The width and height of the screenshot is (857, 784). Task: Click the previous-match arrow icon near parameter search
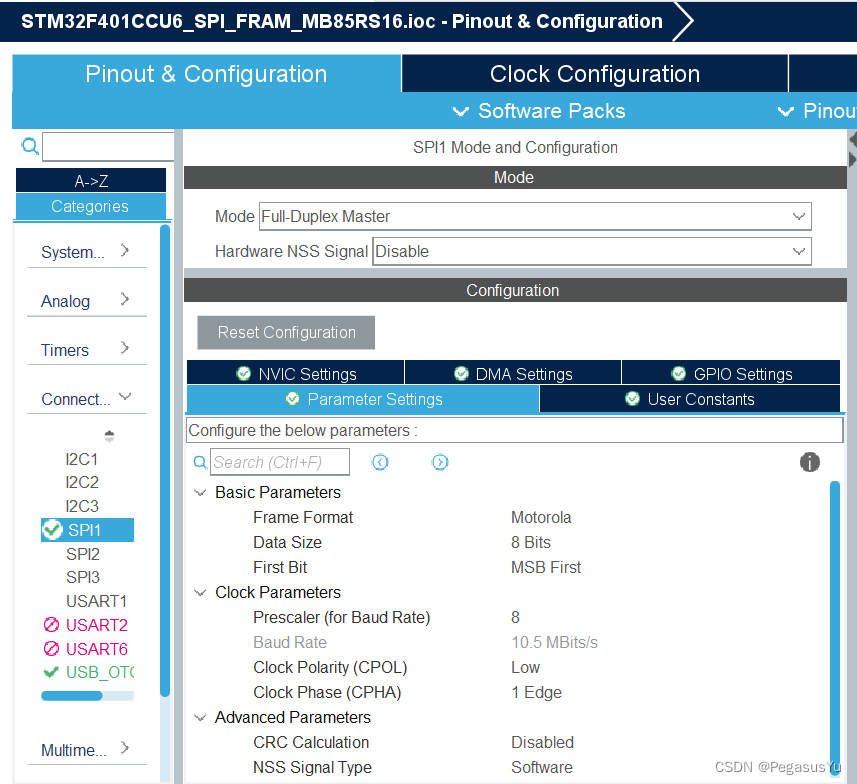(x=380, y=462)
